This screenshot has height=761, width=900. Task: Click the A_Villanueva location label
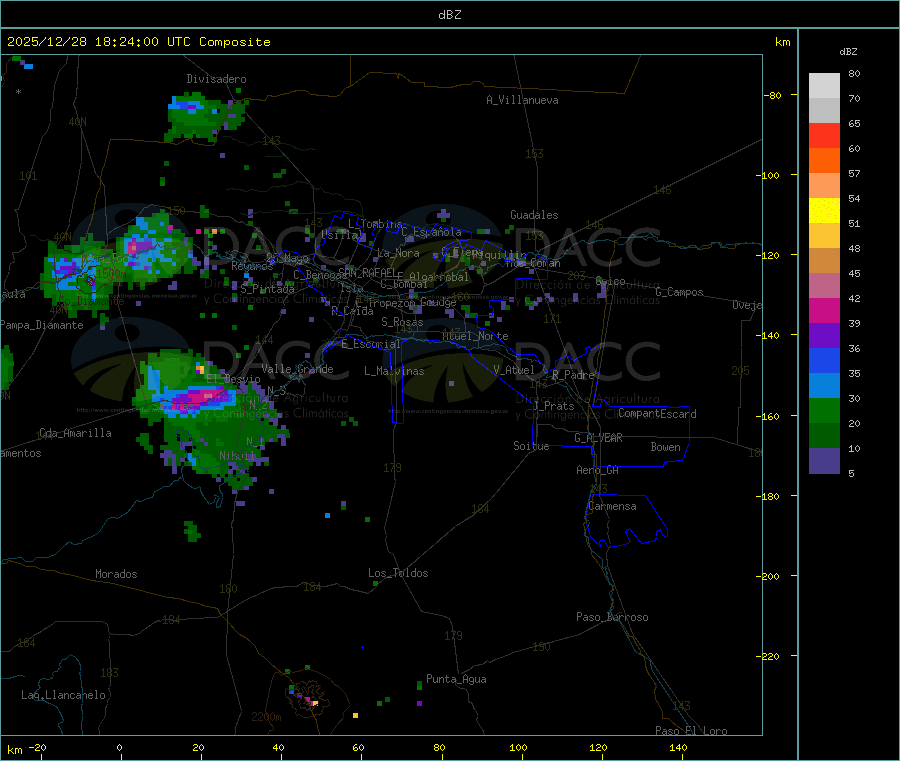click(x=522, y=100)
